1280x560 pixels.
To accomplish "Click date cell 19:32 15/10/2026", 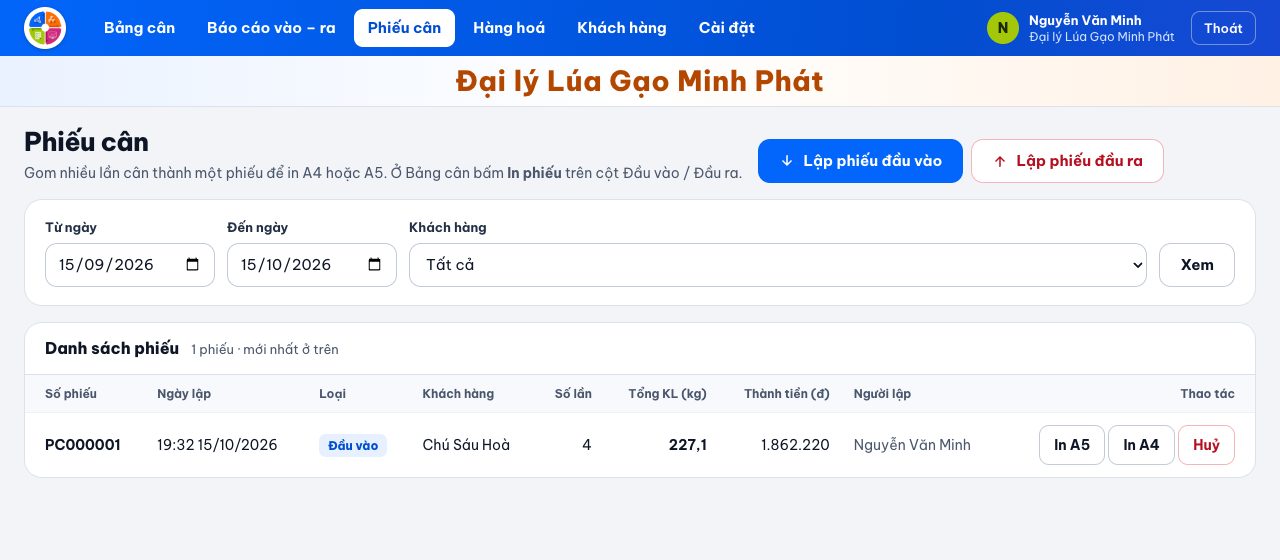I will click(x=217, y=445).
